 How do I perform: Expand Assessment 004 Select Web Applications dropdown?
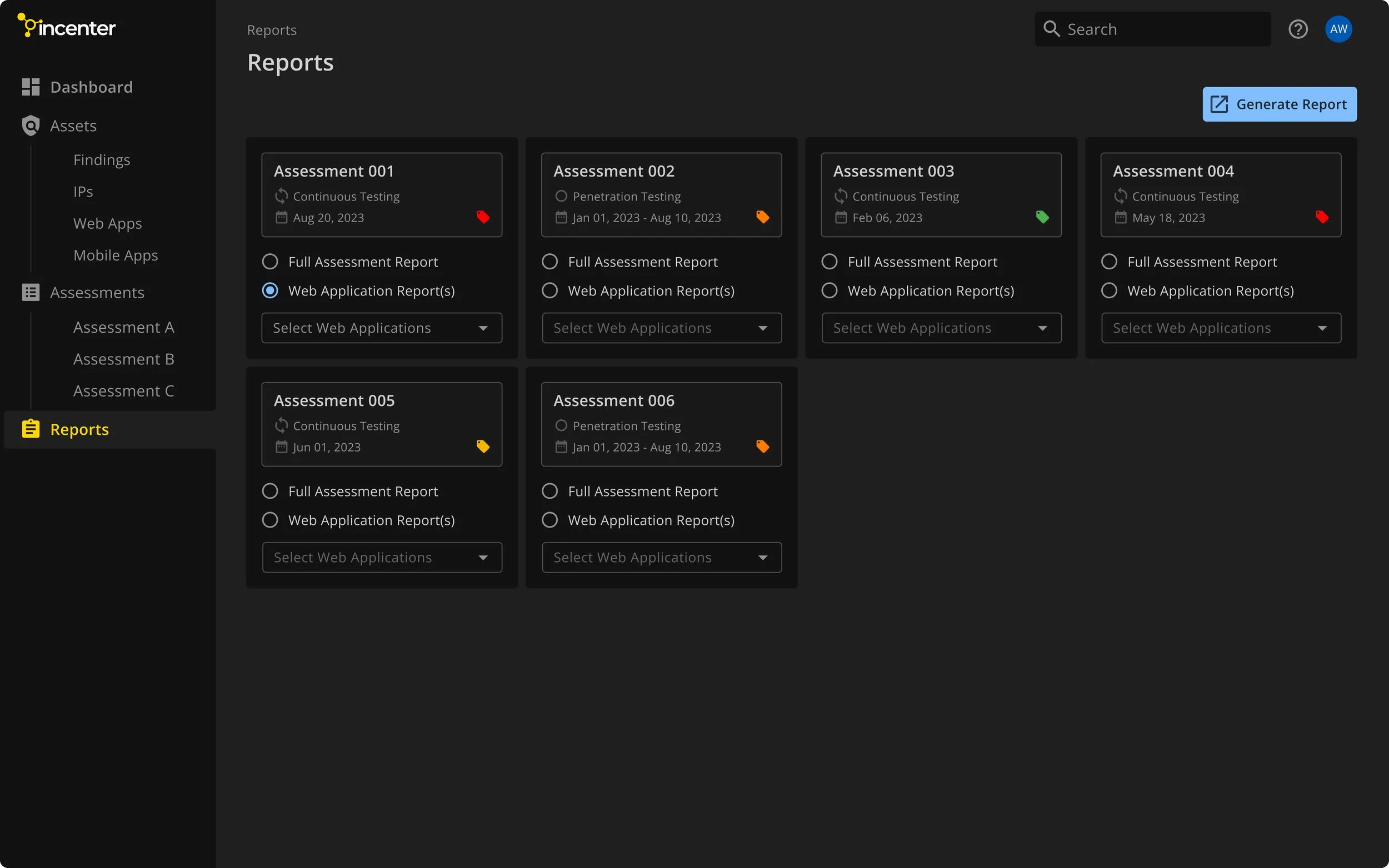[x=1221, y=328]
